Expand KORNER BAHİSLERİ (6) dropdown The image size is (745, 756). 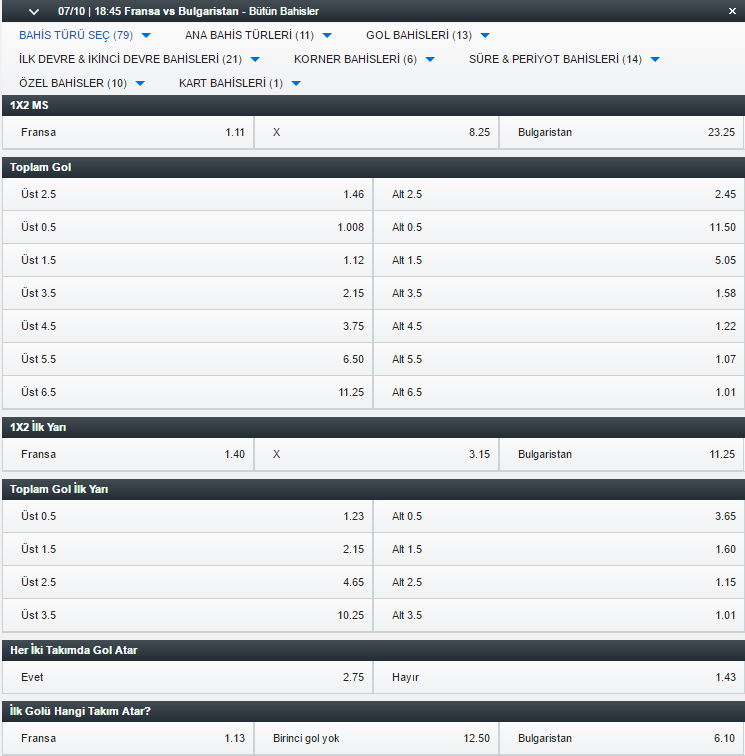pos(364,59)
